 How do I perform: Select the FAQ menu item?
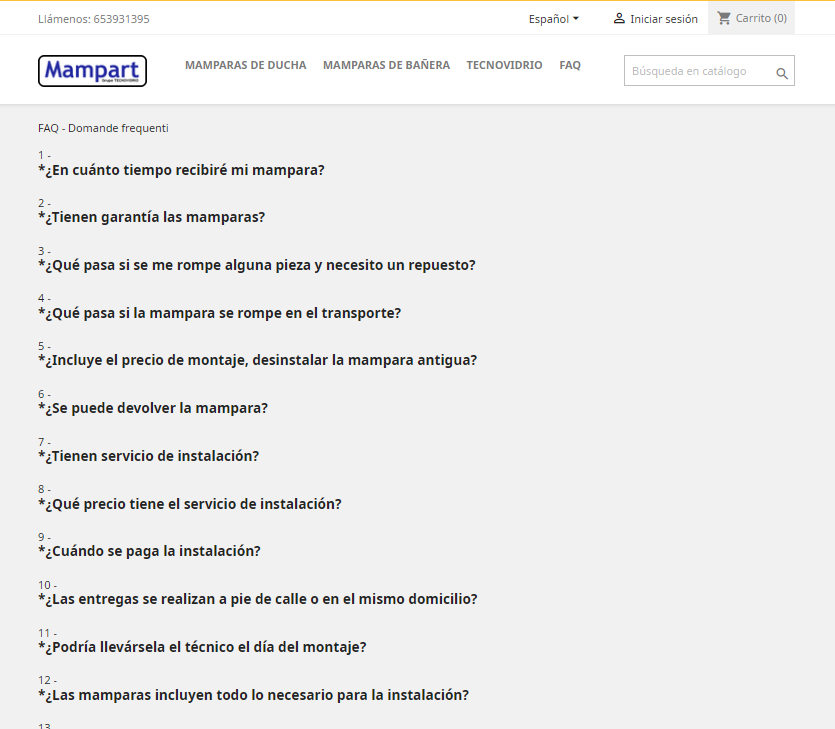tap(570, 65)
